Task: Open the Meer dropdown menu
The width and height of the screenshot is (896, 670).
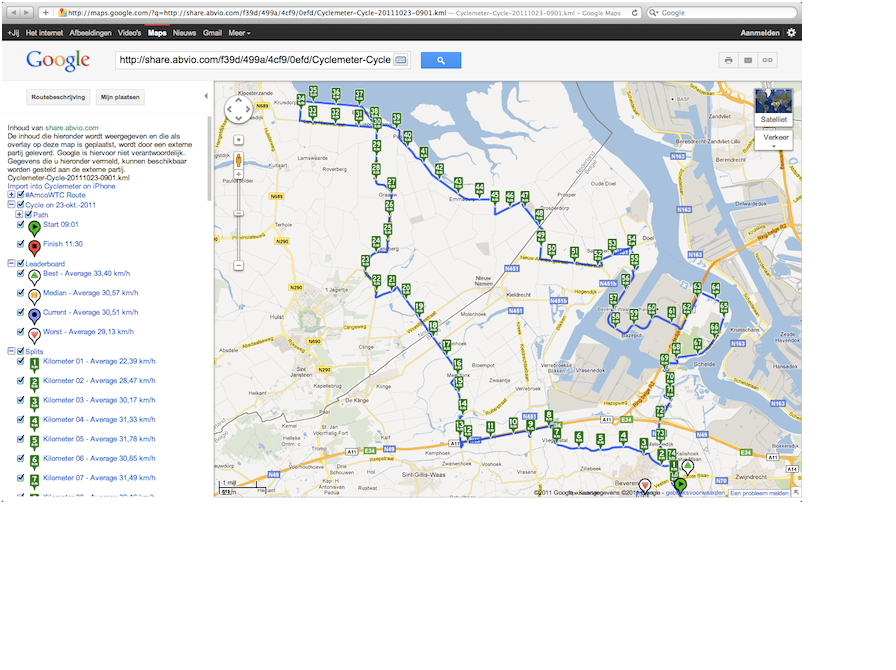Action: [x=239, y=33]
